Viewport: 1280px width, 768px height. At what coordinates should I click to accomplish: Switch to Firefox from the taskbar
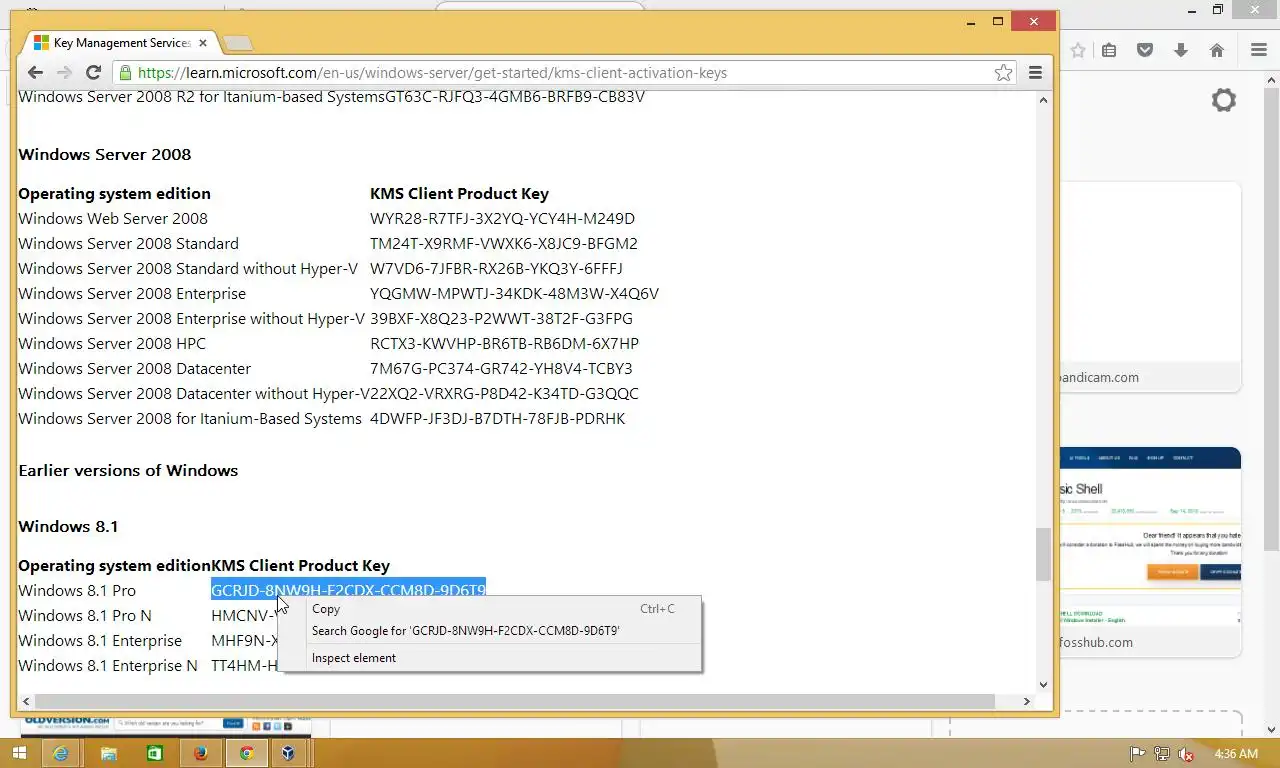click(201, 753)
